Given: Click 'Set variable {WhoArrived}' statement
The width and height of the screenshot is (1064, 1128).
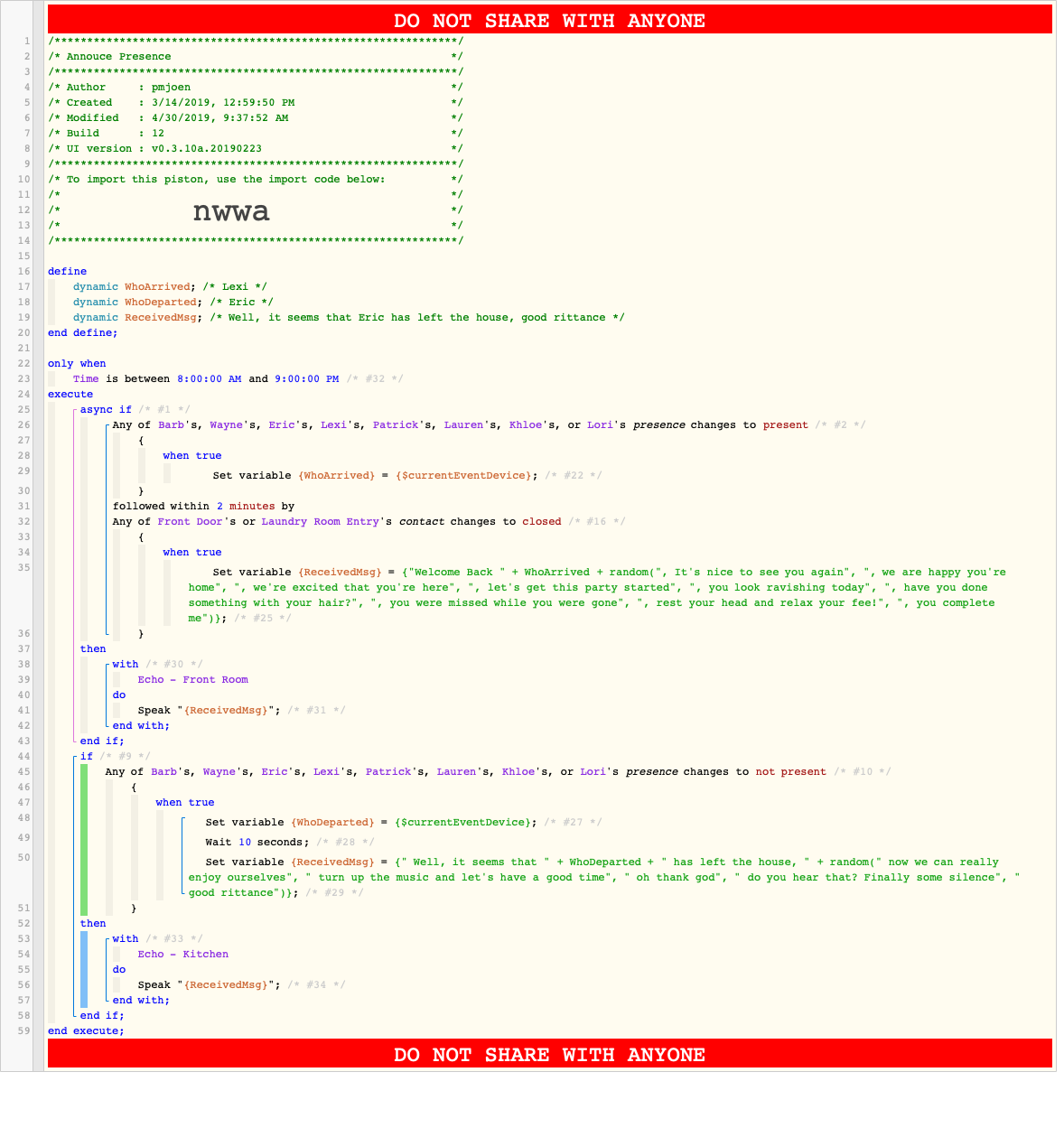Looking at the screenshot, I should 407,475.
